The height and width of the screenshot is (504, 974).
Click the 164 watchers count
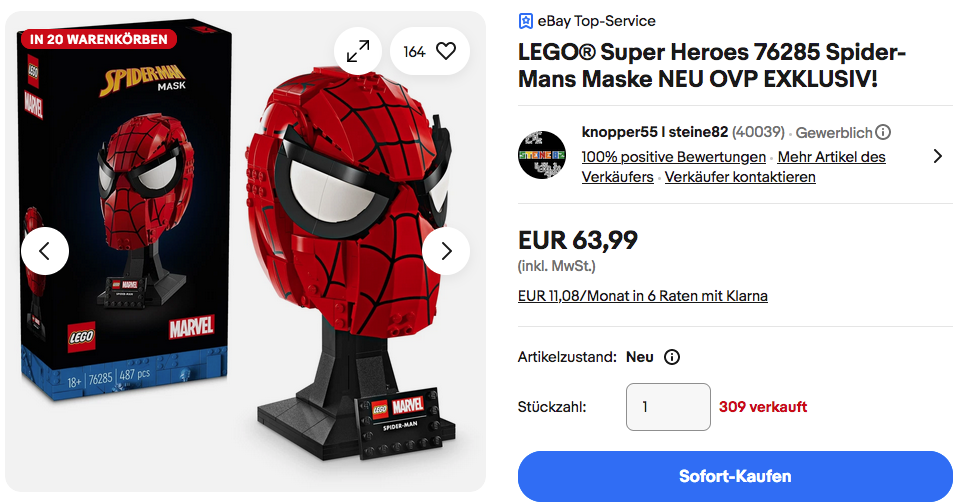tap(414, 51)
